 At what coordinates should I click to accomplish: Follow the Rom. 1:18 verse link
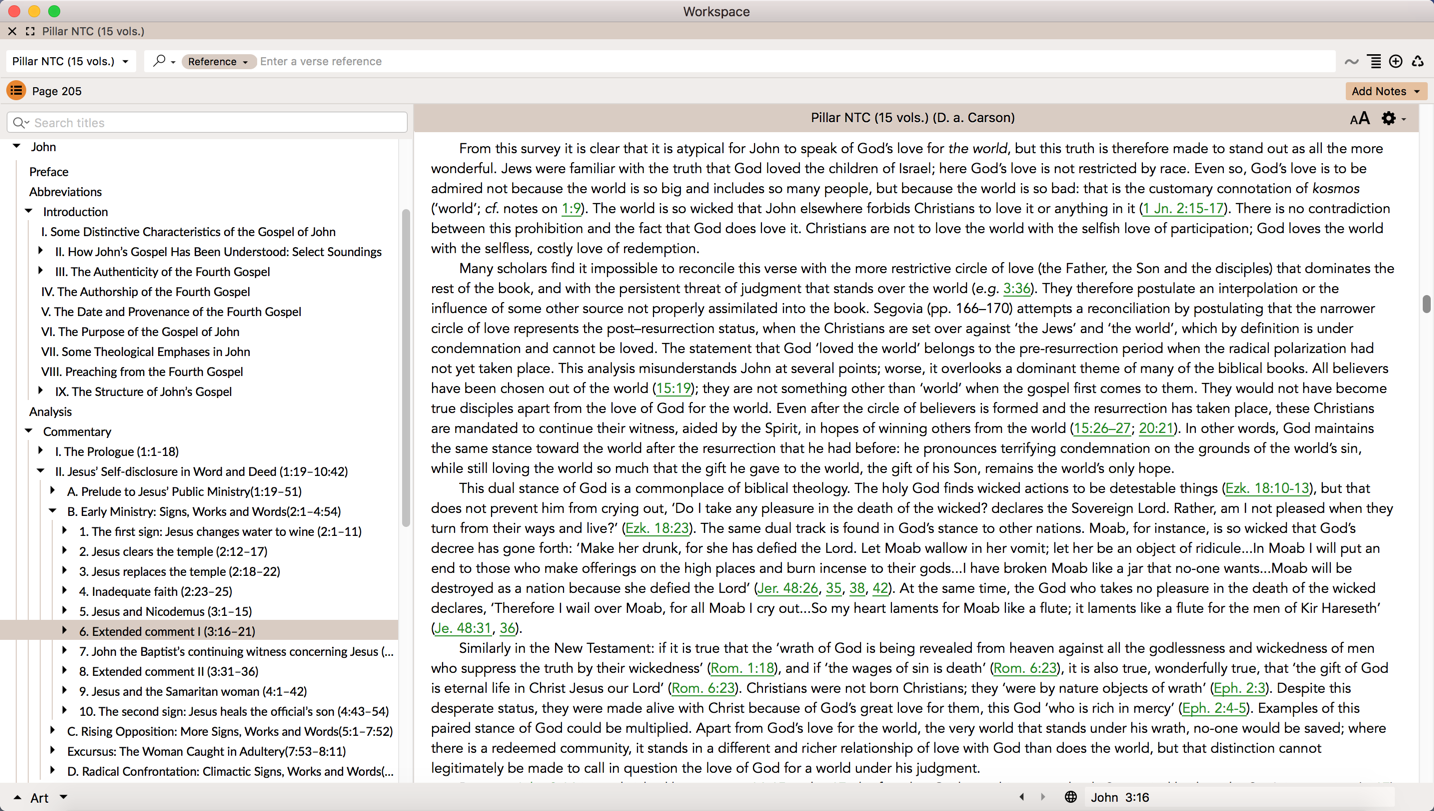(743, 669)
